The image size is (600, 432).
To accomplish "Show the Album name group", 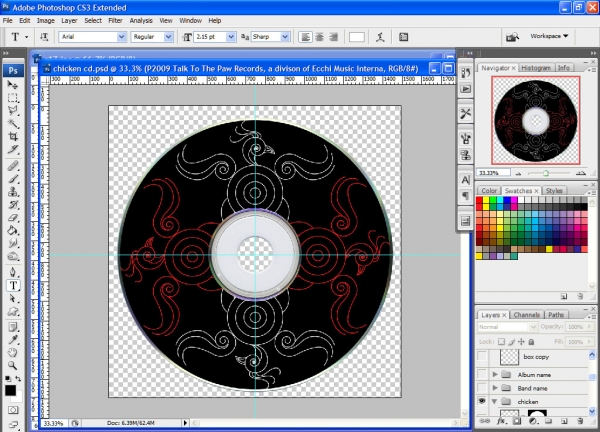I will click(482, 374).
